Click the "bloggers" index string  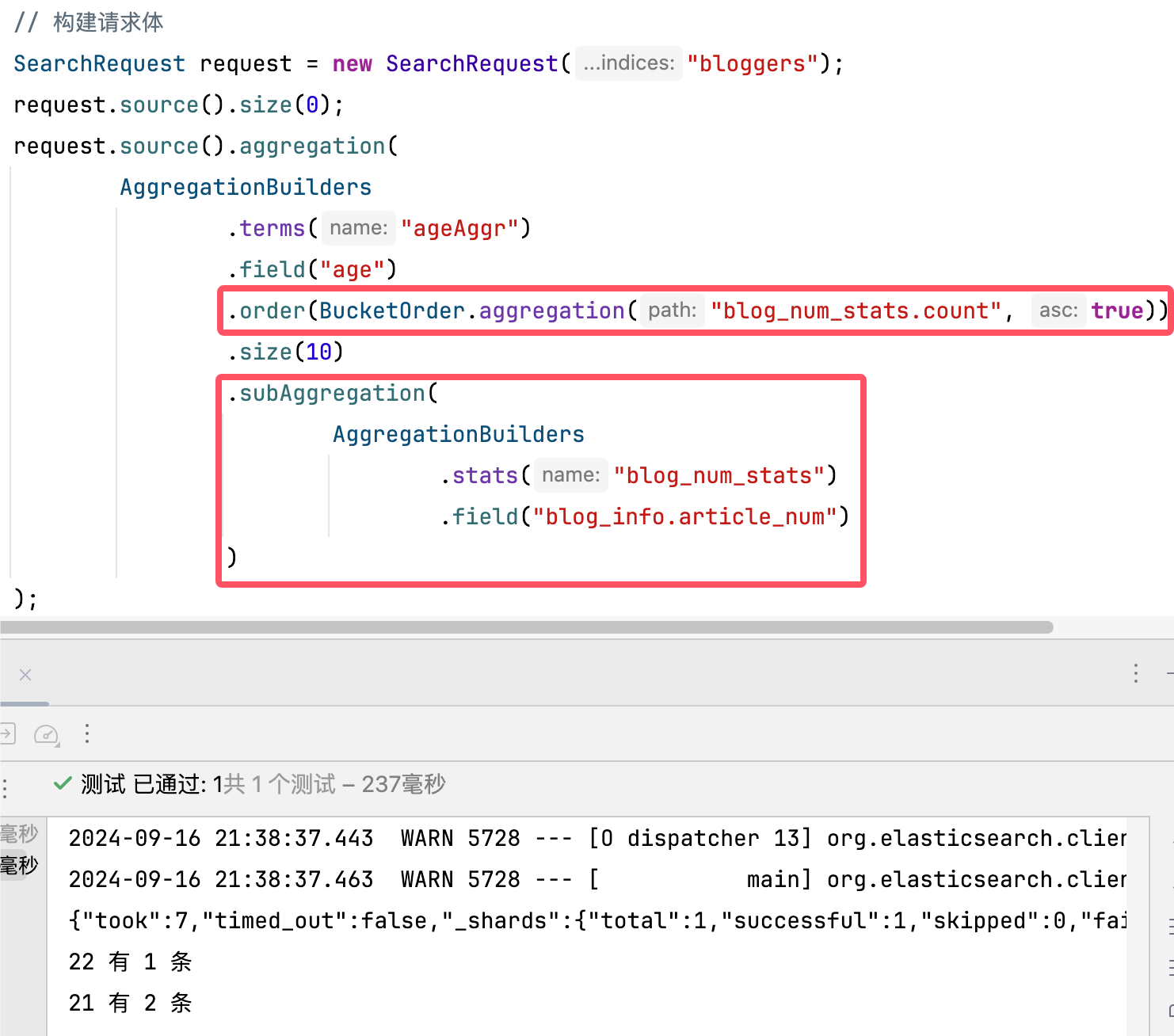pos(753,63)
